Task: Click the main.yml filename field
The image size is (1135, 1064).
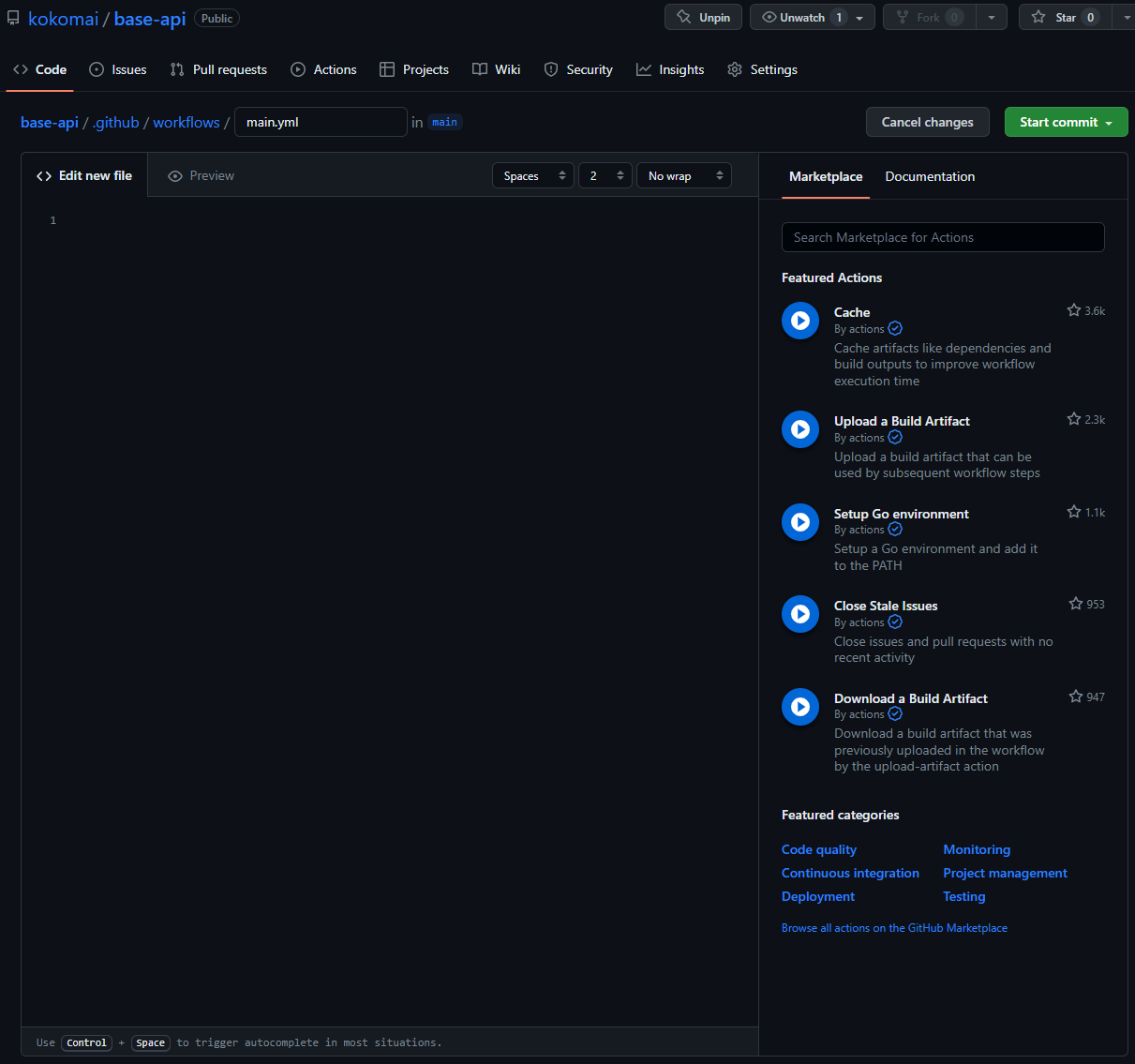Action: (x=321, y=122)
